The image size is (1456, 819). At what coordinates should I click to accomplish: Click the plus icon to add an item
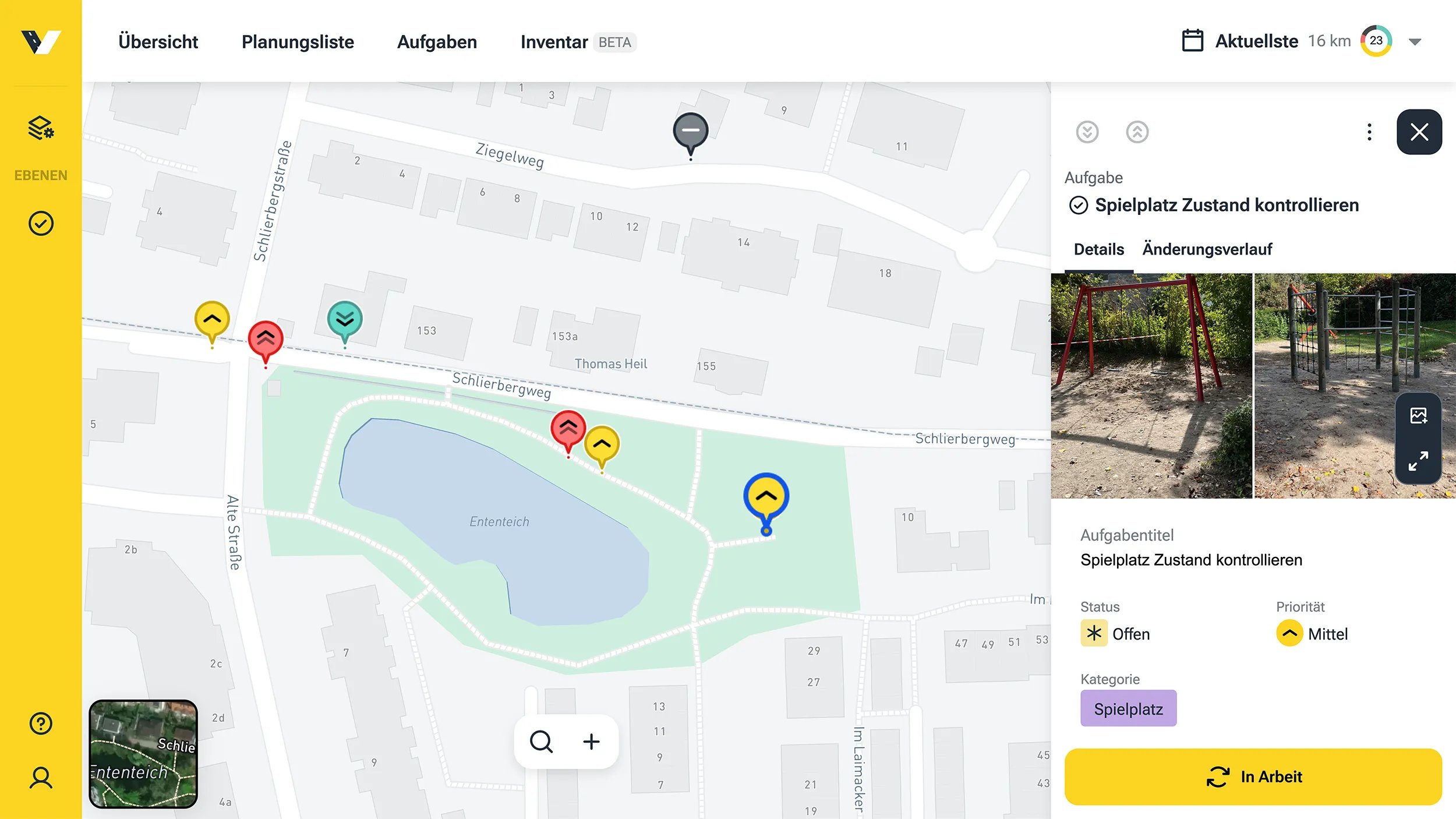click(x=591, y=742)
